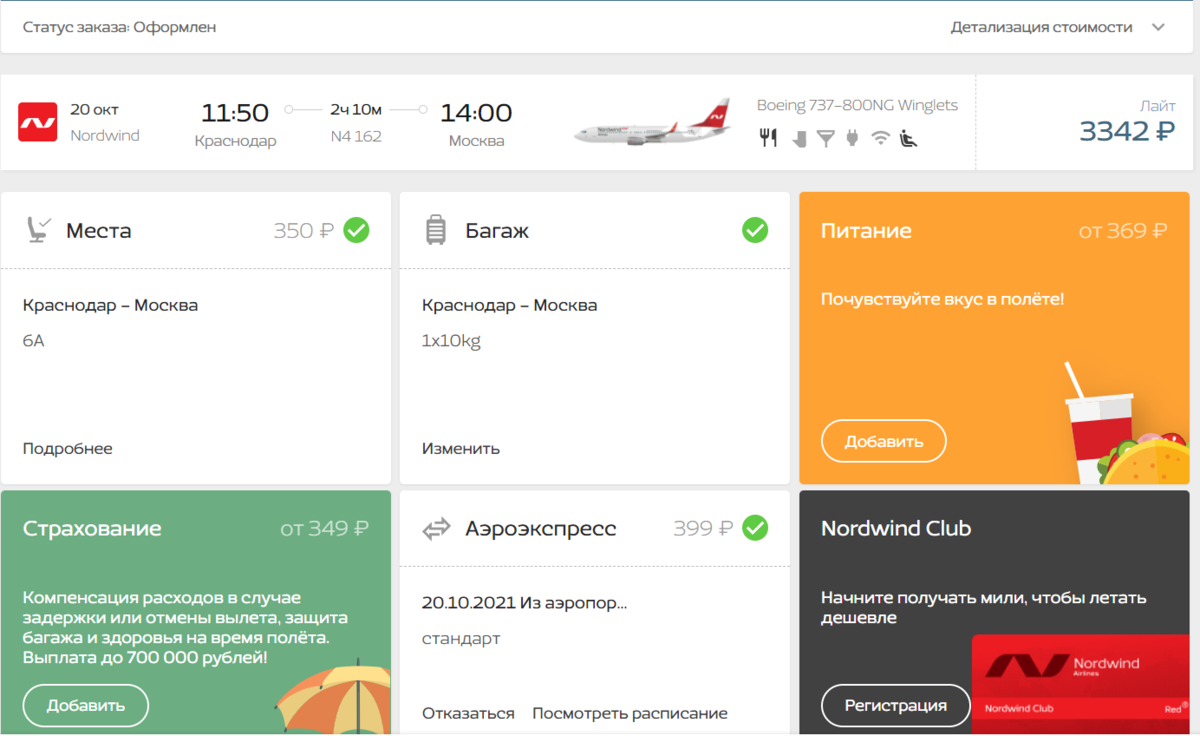Click the reclining seat amenity icon
Image resolution: width=1200 pixels, height=736 pixels.
click(909, 139)
